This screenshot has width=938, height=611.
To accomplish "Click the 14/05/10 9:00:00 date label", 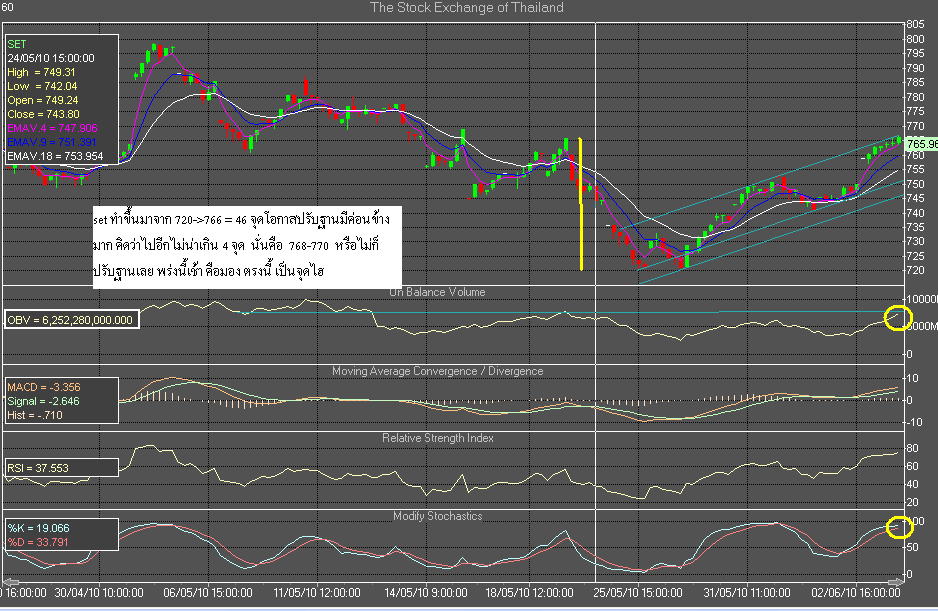I will coord(425,592).
